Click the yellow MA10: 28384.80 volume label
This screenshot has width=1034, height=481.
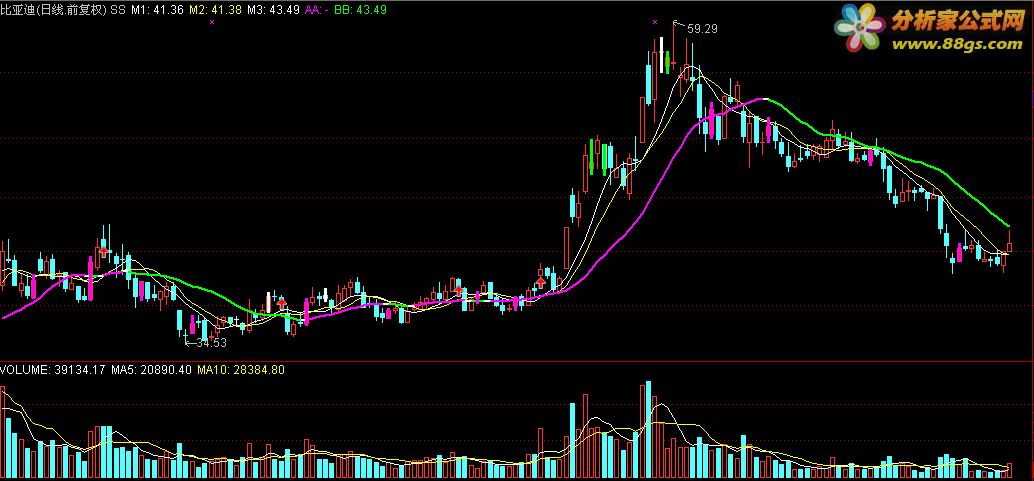pyautogui.click(x=241, y=370)
